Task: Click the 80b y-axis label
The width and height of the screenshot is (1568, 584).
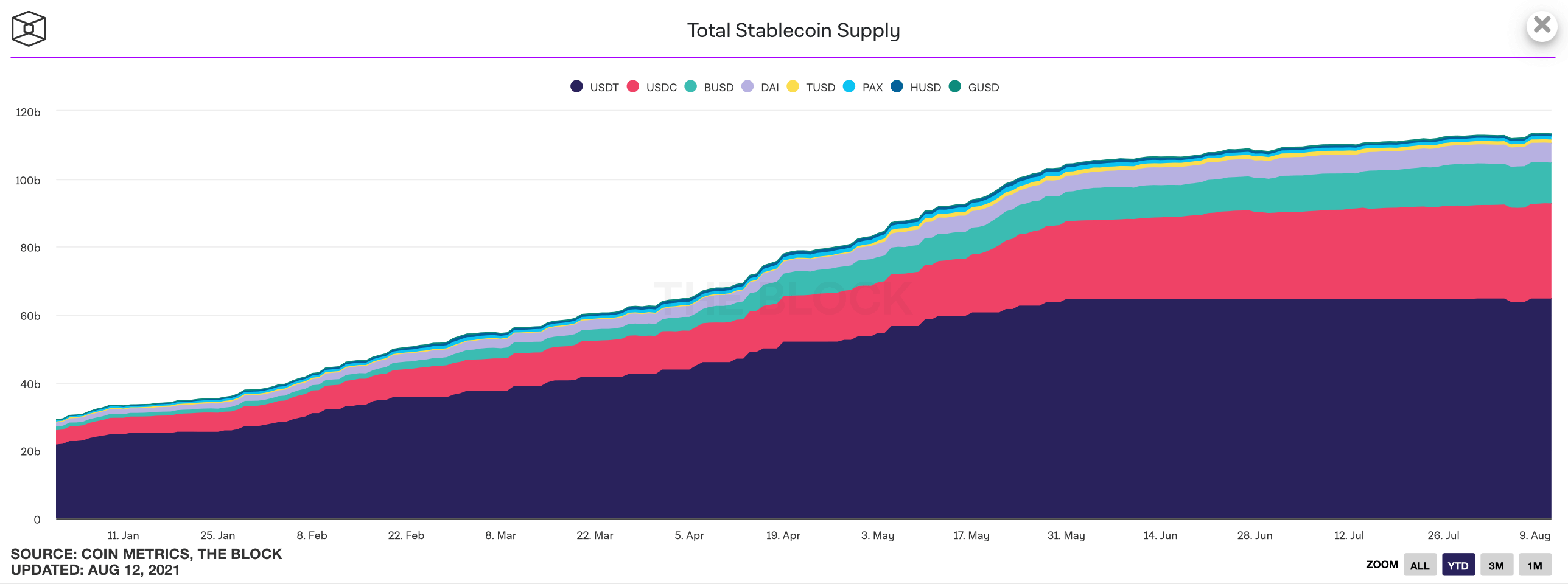Action: 30,248
